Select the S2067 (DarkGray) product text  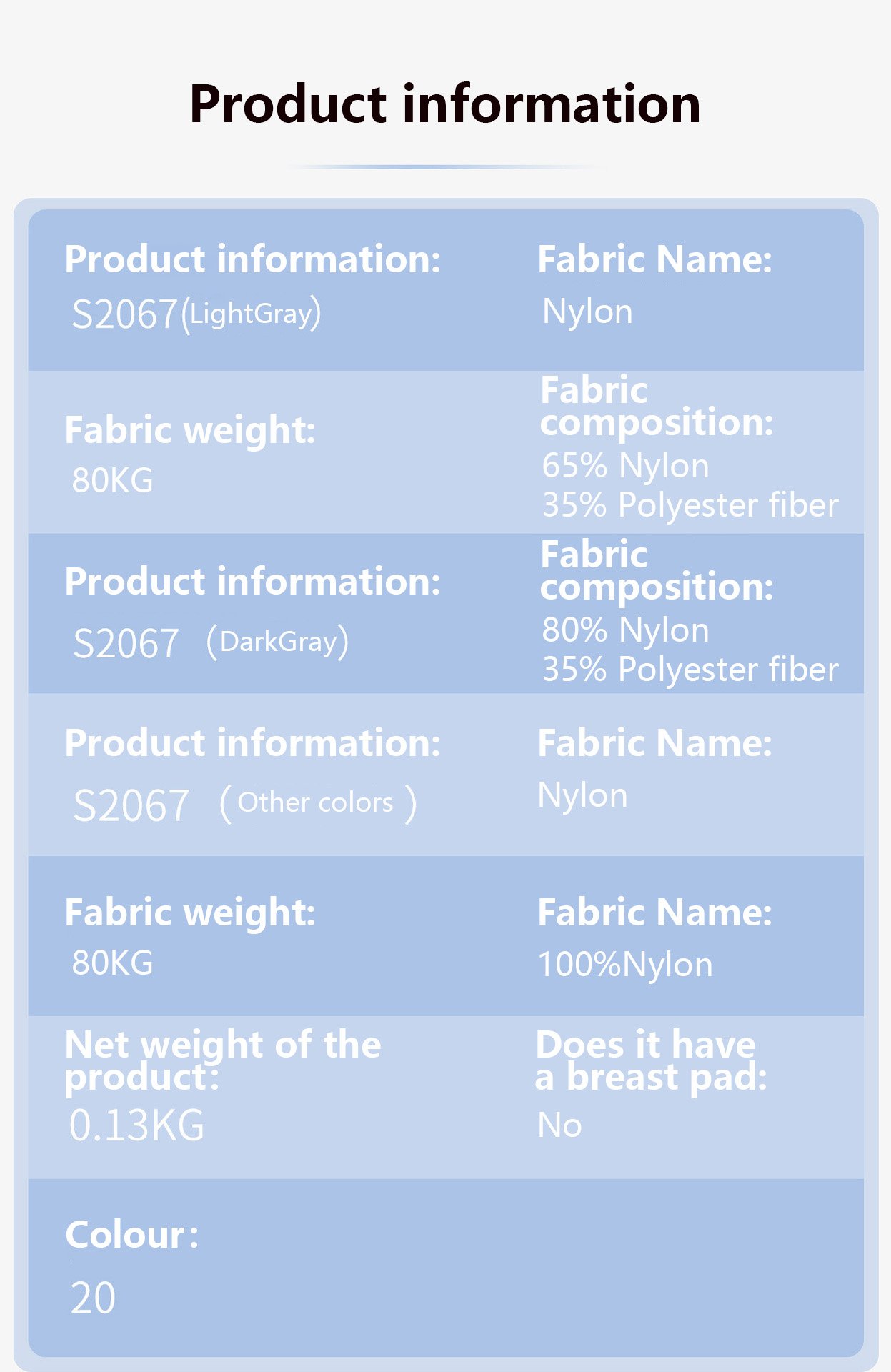(211, 642)
